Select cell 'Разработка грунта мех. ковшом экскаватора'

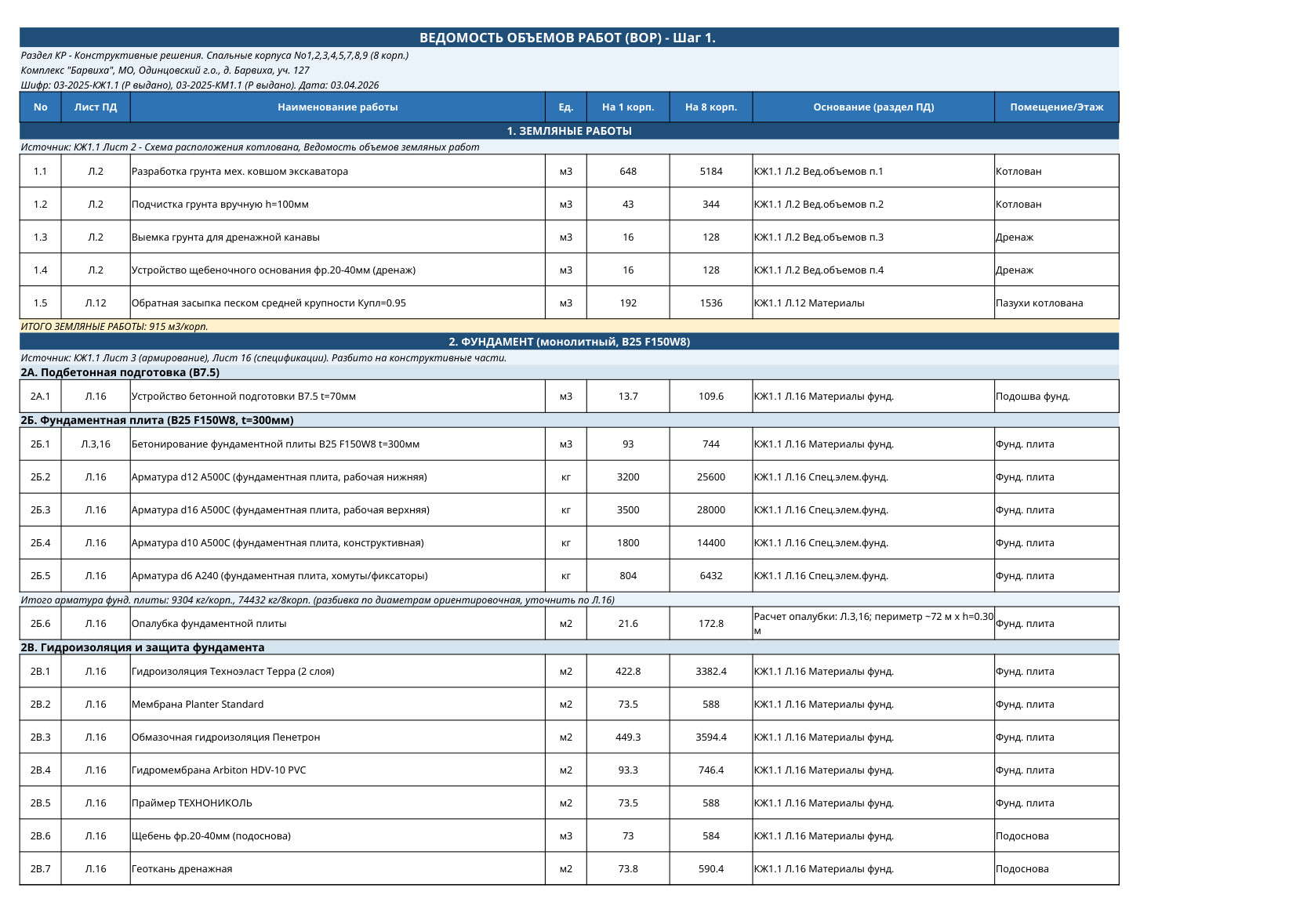tap(338, 171)
